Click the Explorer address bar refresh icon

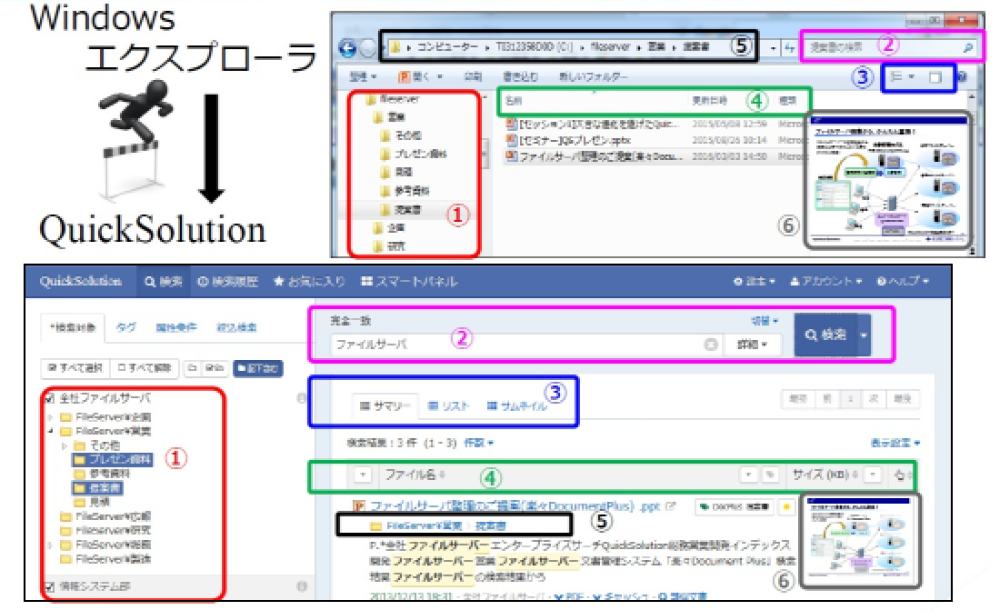pos(790,48)
